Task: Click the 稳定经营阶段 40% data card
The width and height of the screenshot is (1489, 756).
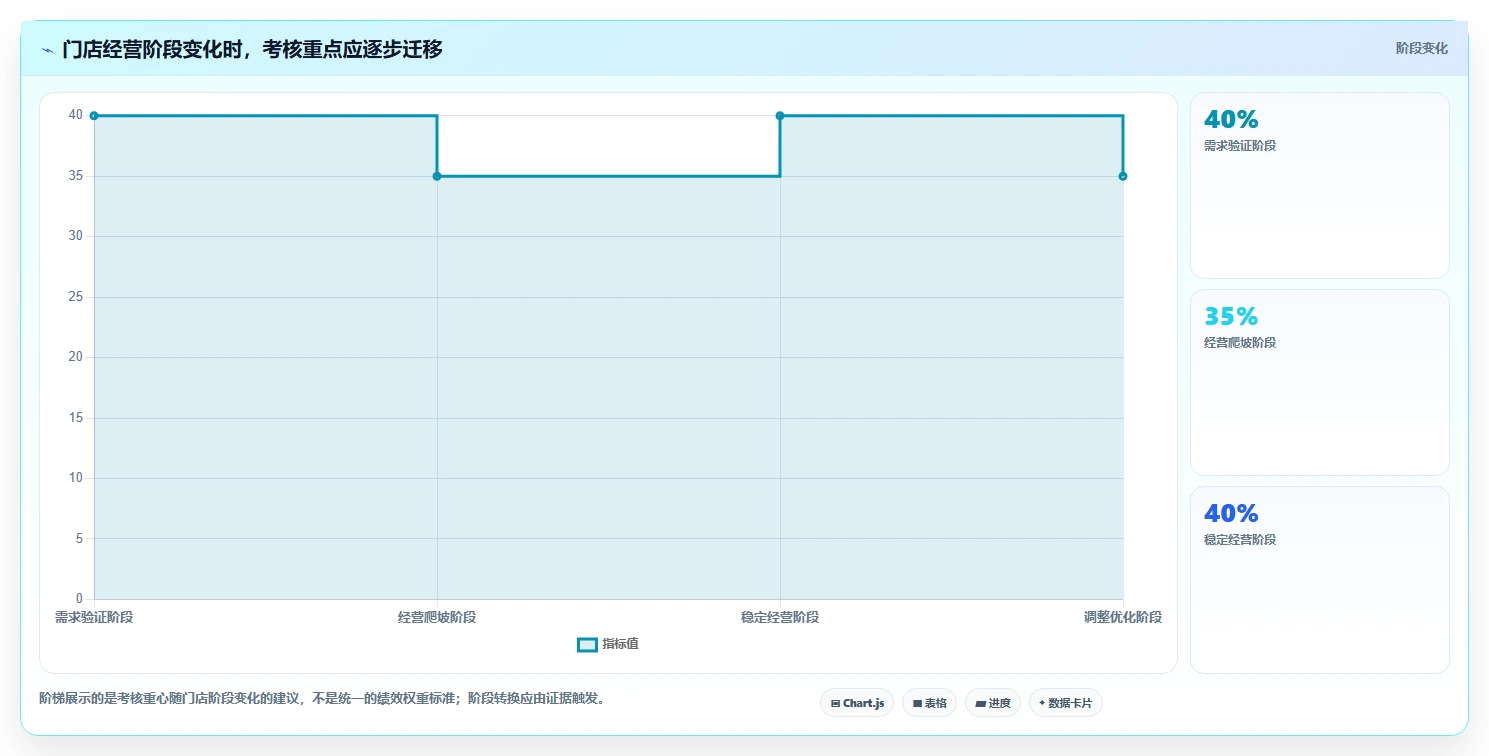Action: [x=1319, y=580]
